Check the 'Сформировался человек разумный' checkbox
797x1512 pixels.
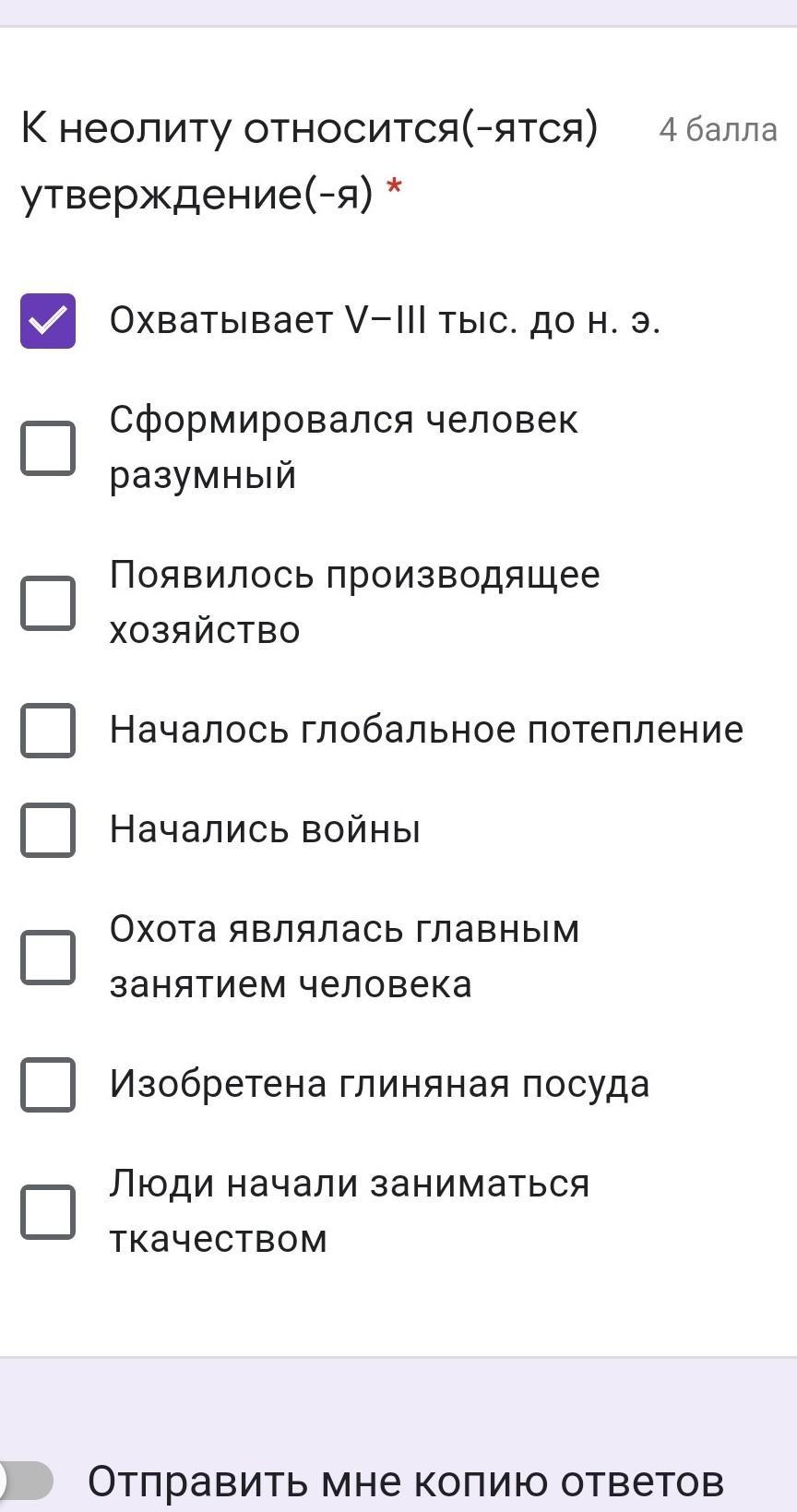[48, 448]
